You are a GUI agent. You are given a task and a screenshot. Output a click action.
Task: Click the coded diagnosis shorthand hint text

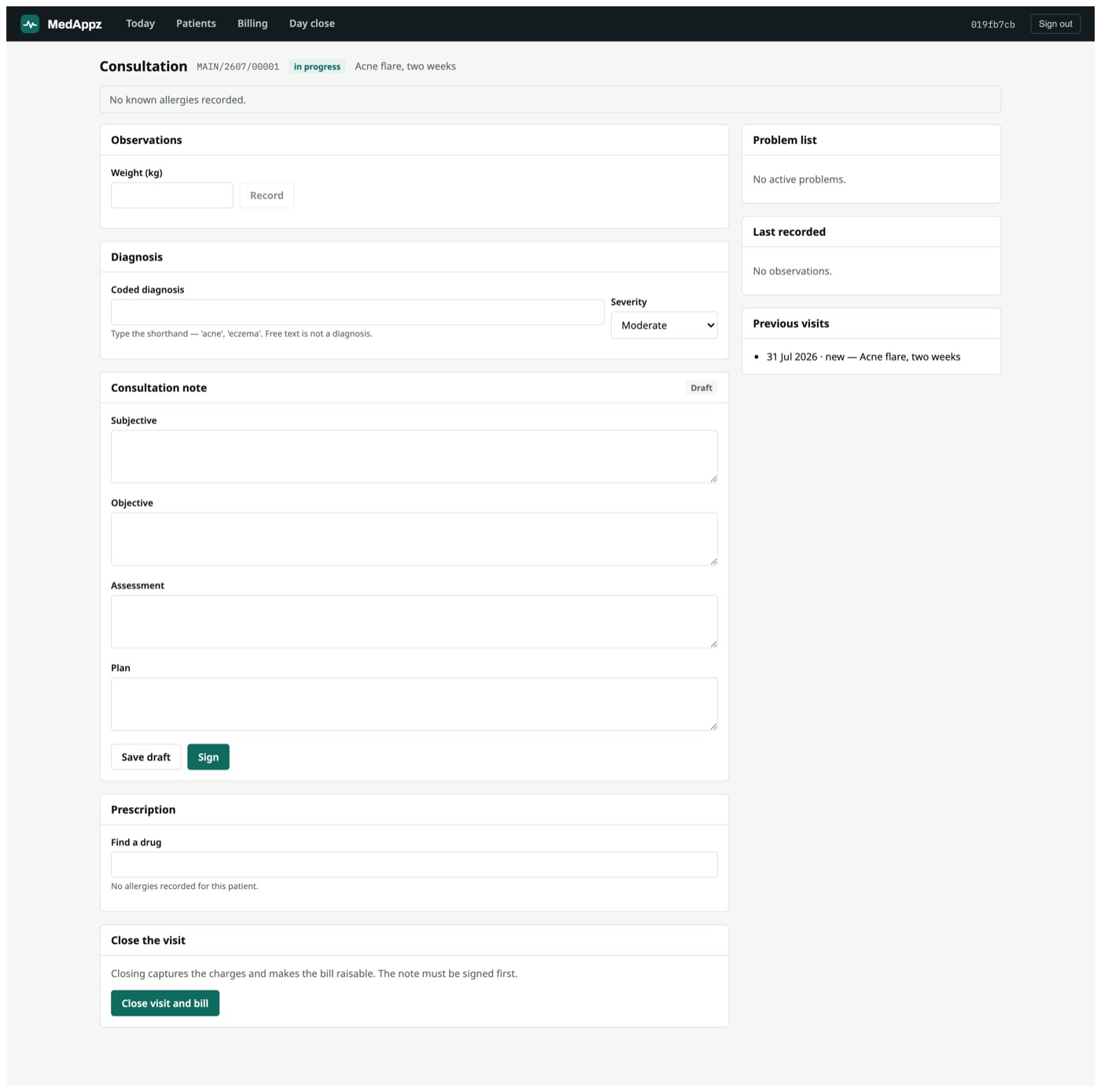coord(241,334)
